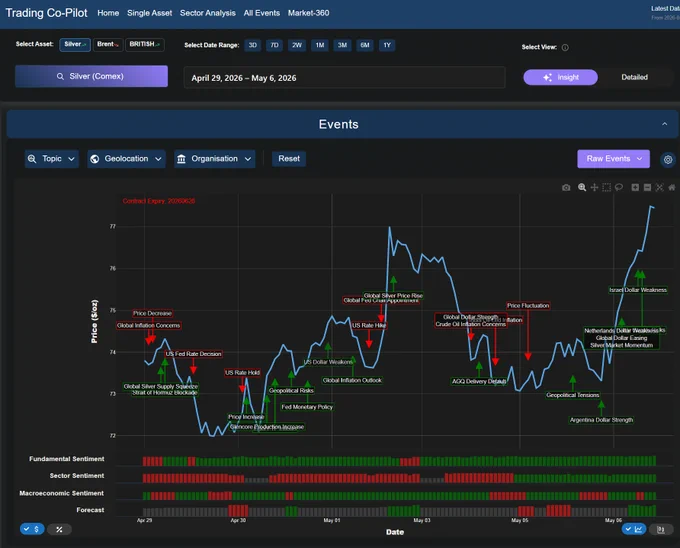This screenshot has height=548, width=680.
Task: Collapse the Events panel chevron
Action: (664, 124)
